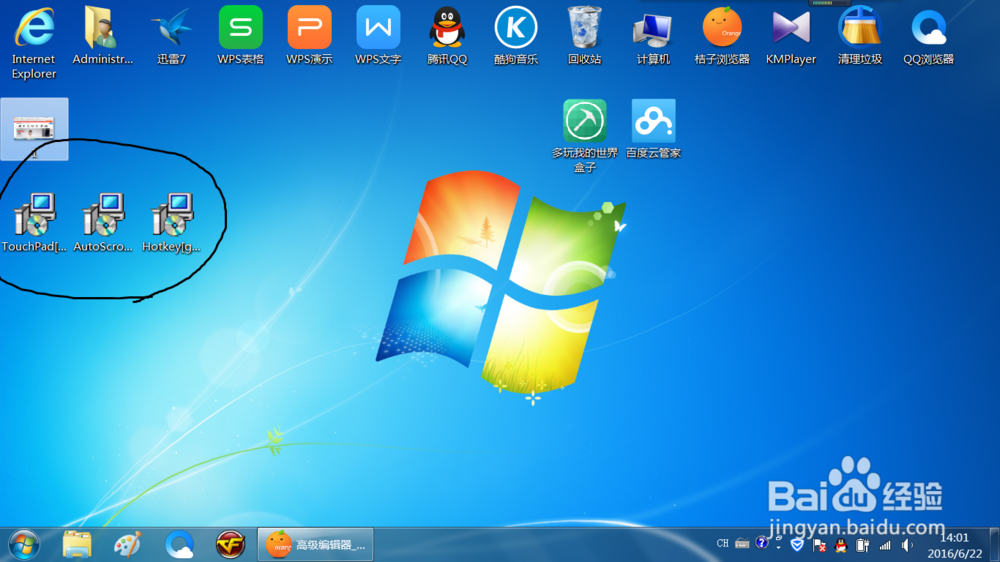The width and height of the screenshot is (1000, 562).
Task: Select the WPS文字 desktop icon
Action: pyautogui.click(x=378, y=36)
